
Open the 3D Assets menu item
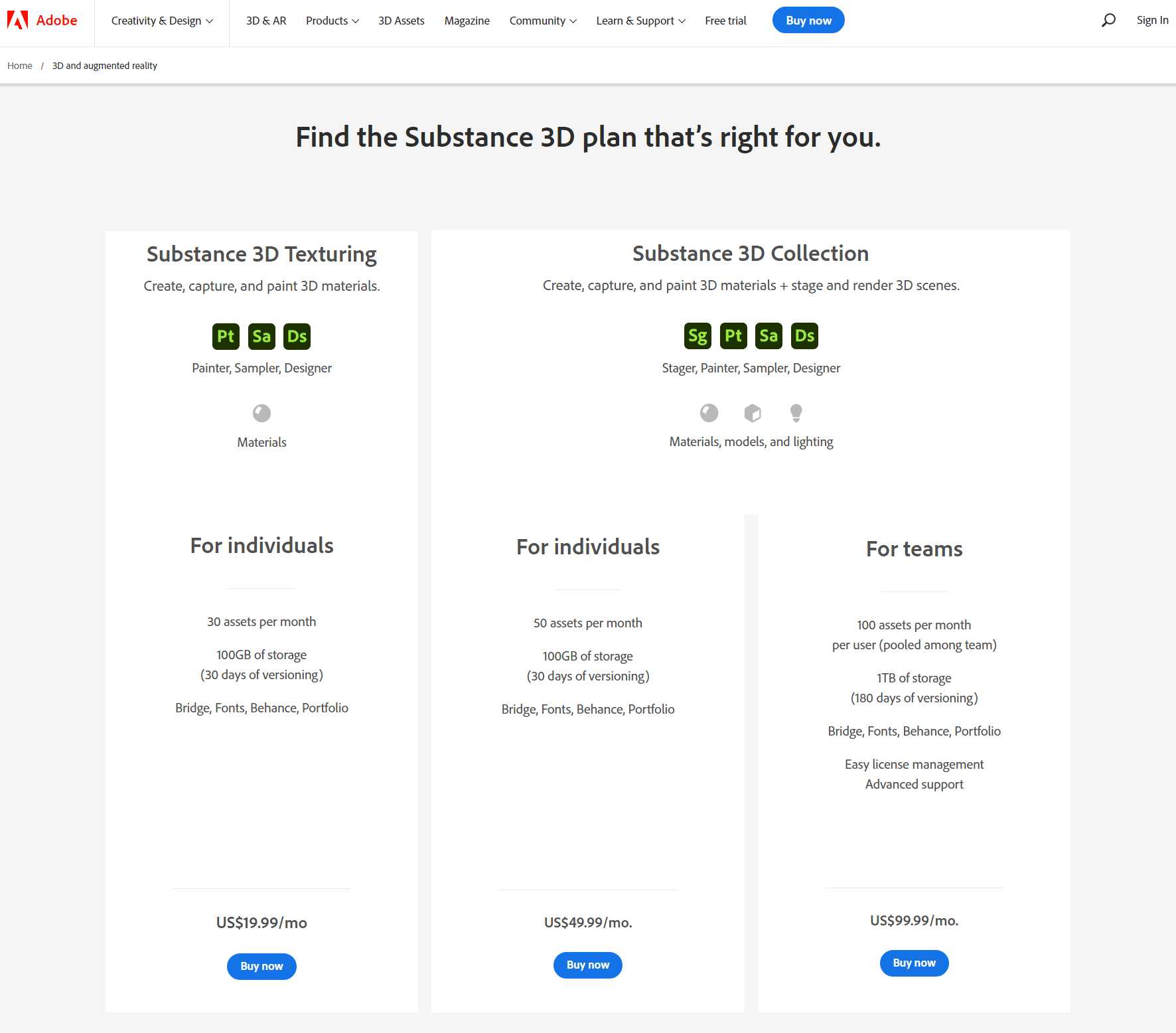click(x=401, y=21)
